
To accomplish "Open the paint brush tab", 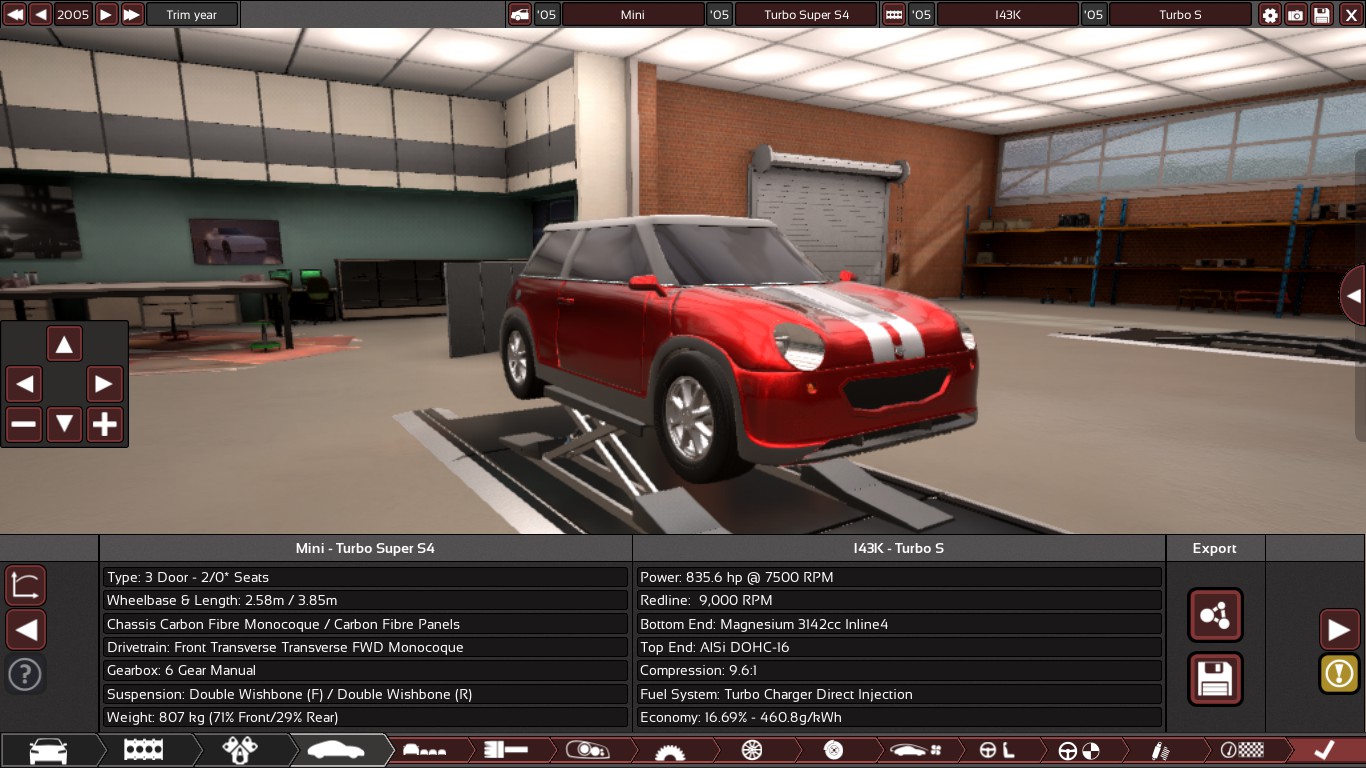I will 506,750.
